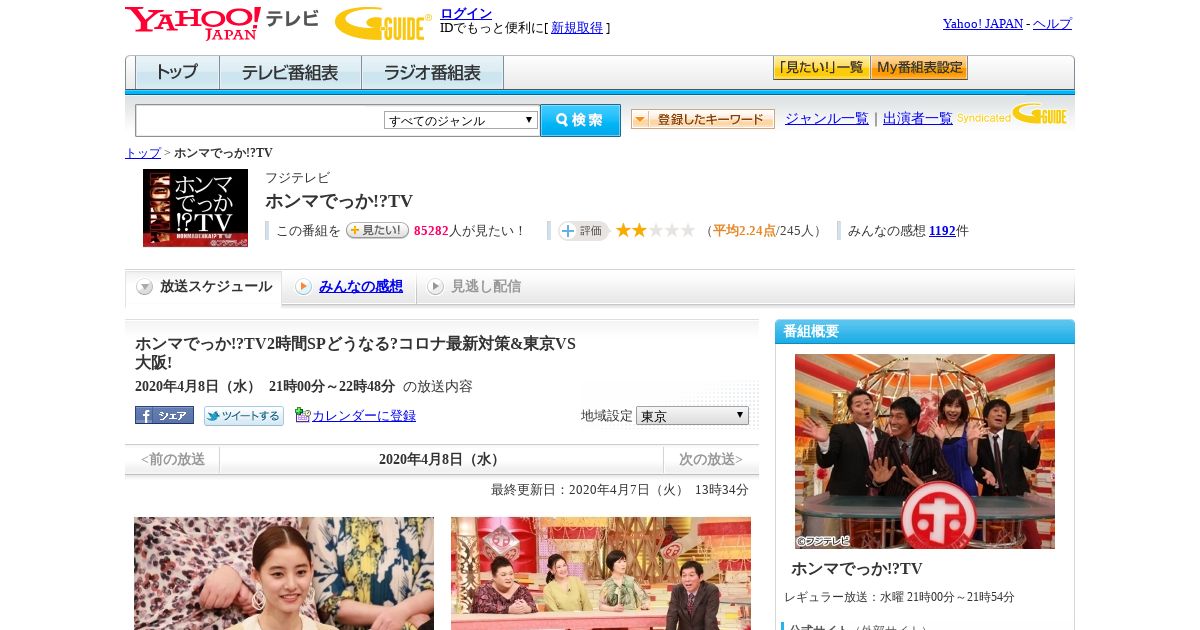The image size is (1200, 630).
Task: Switch to the みんなの感想 tab
Action: (349, 287)
